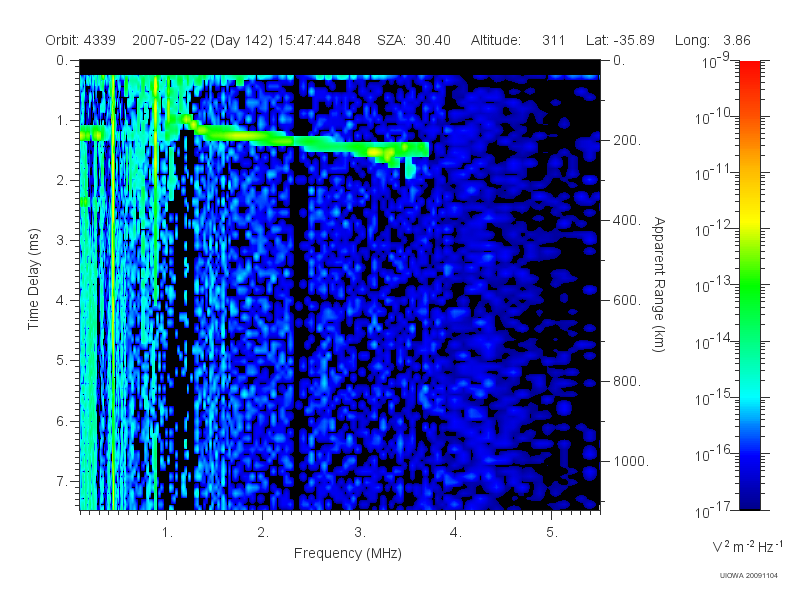This screenshot has width=800, height=600.
Task: Click the bright yellow-green echo peak near 3.2 MHz
Action: point(380,152)
